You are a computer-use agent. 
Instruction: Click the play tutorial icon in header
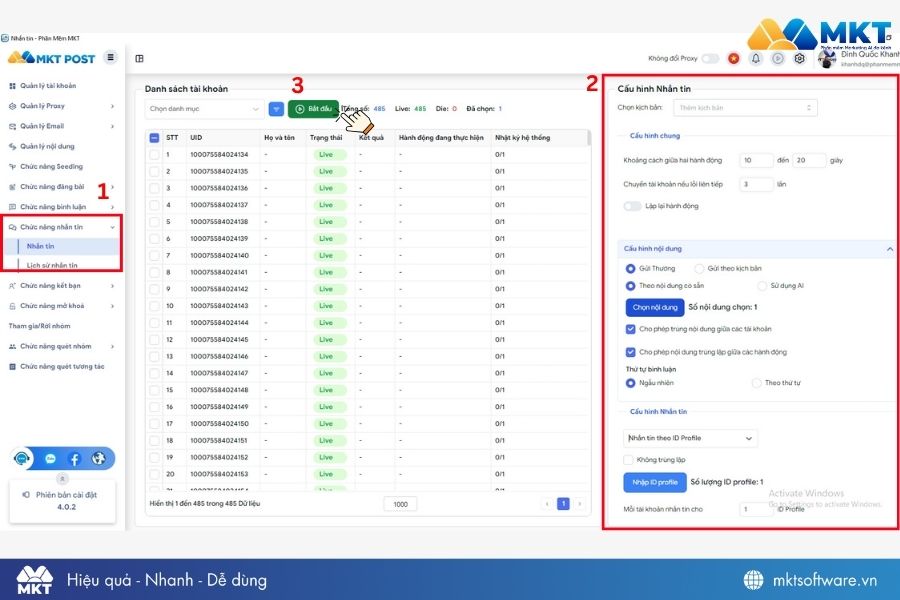coord(778,59)
